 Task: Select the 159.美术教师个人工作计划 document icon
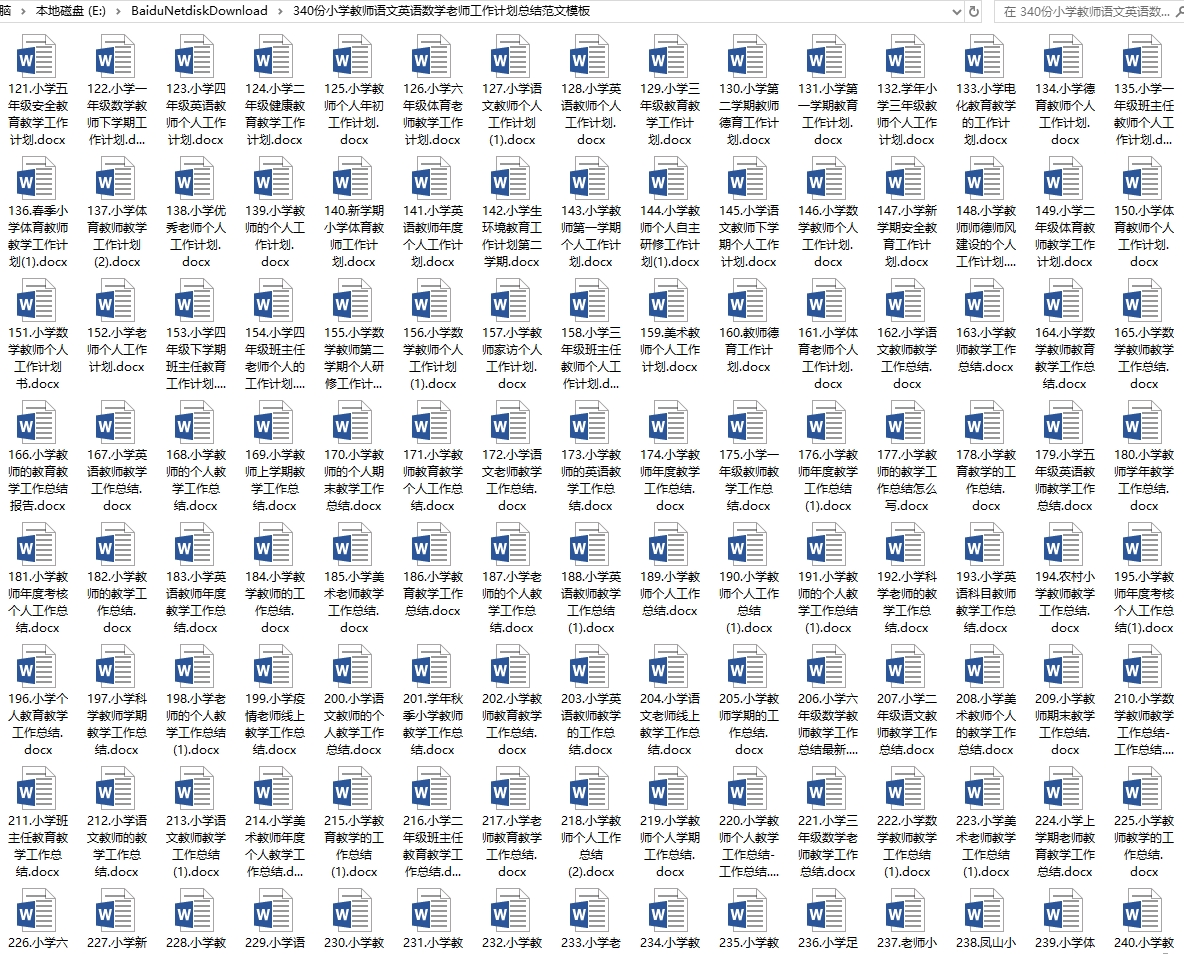(670, 302)
